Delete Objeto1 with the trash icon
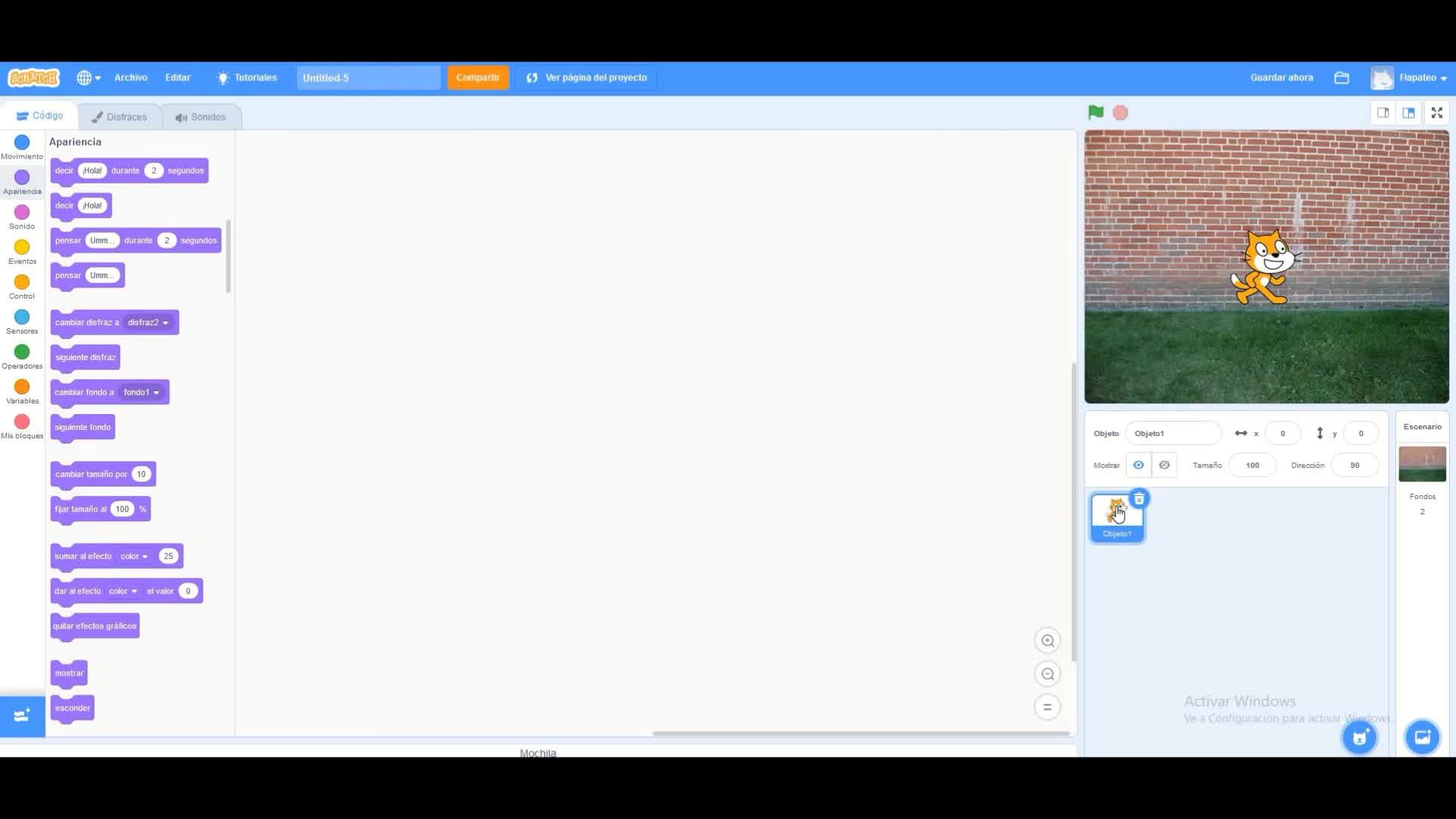This screenshot has height=819, width=1456. [1139, 499]
